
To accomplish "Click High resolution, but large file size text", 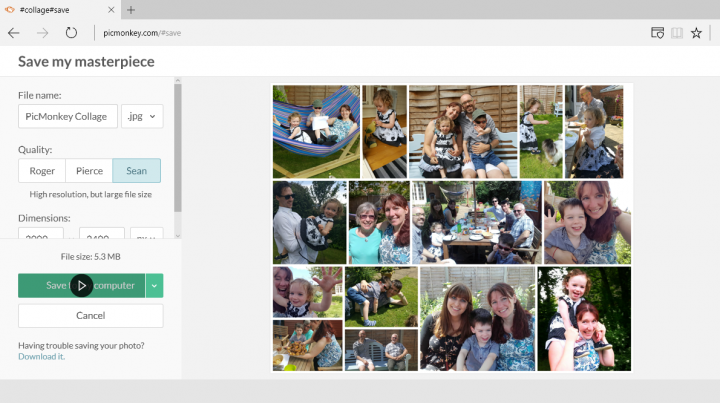I will (90, 195).
